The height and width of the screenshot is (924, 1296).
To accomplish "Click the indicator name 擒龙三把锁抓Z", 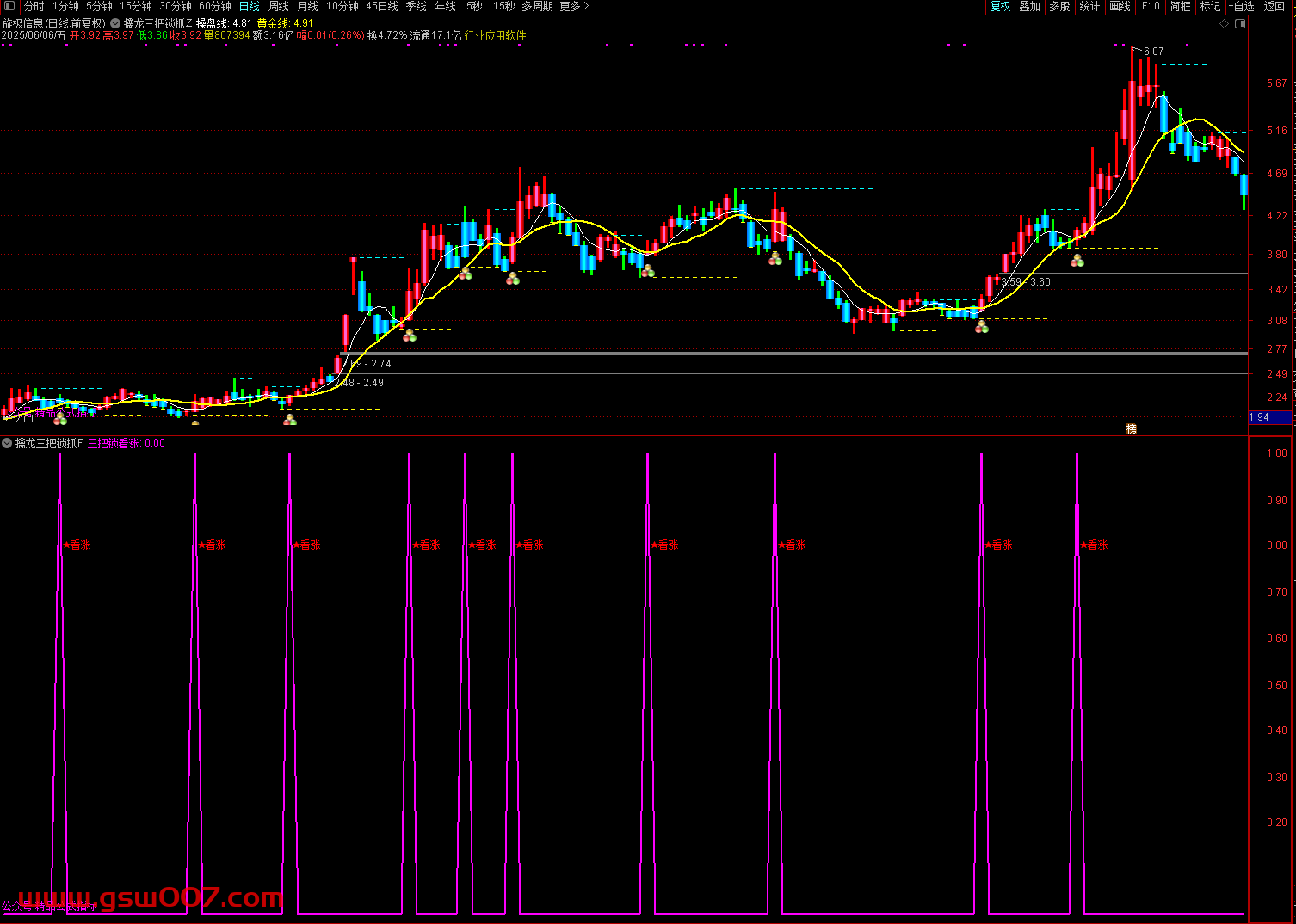I will pyautogui.click(x=158, y=24).
